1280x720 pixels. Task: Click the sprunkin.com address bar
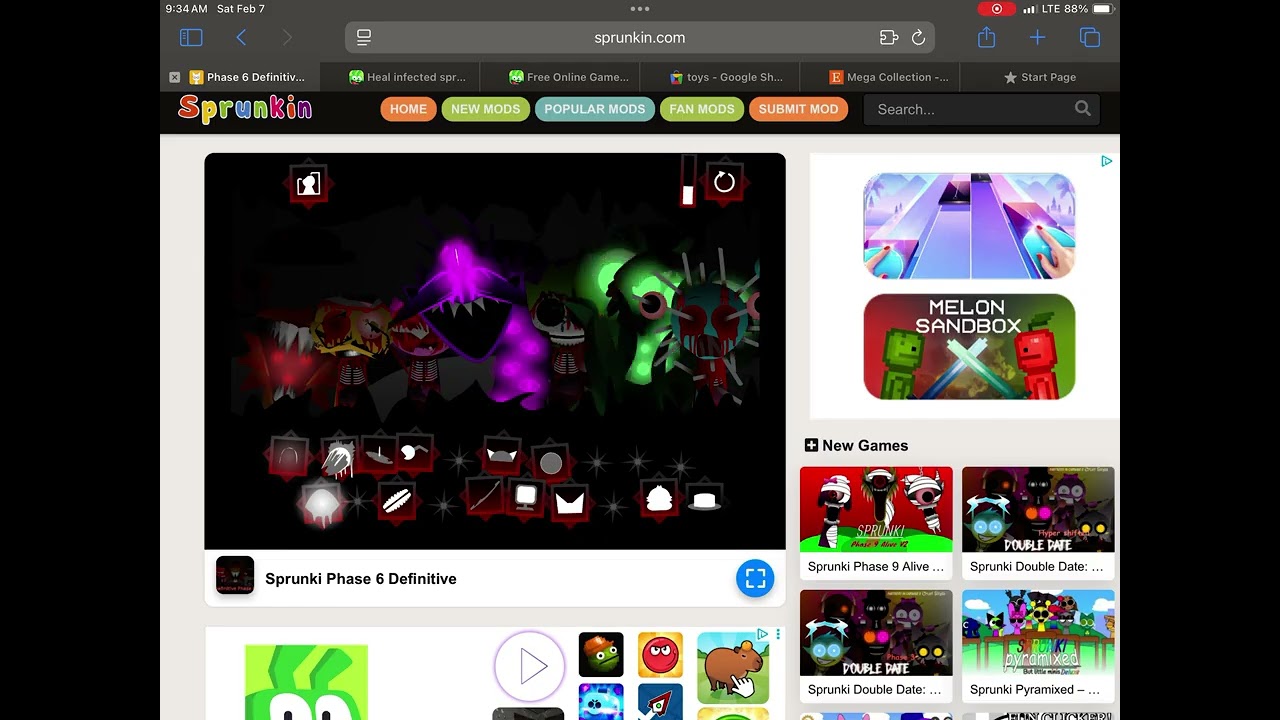[640, 38]
